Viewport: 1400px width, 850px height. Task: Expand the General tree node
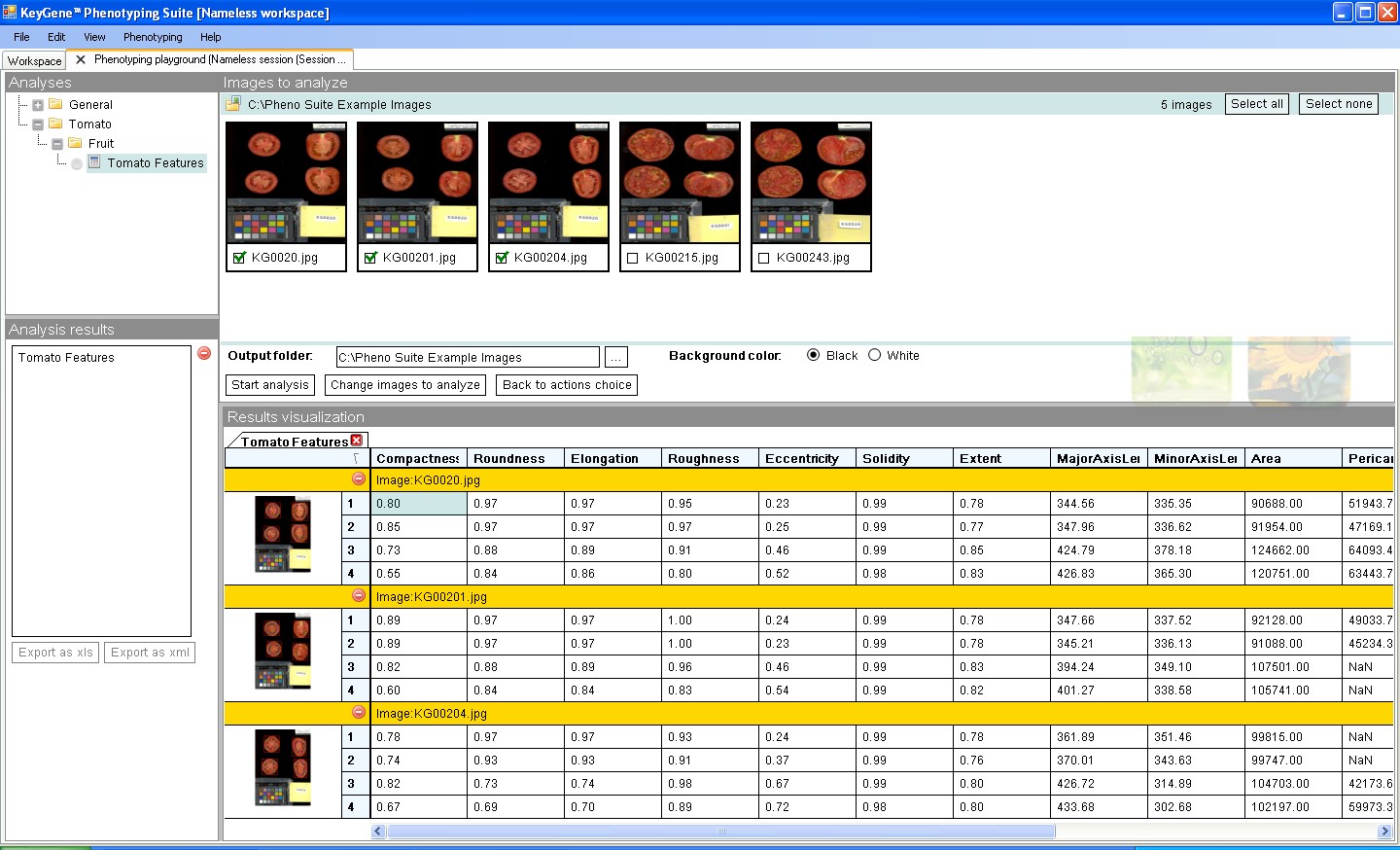[38, 105]
